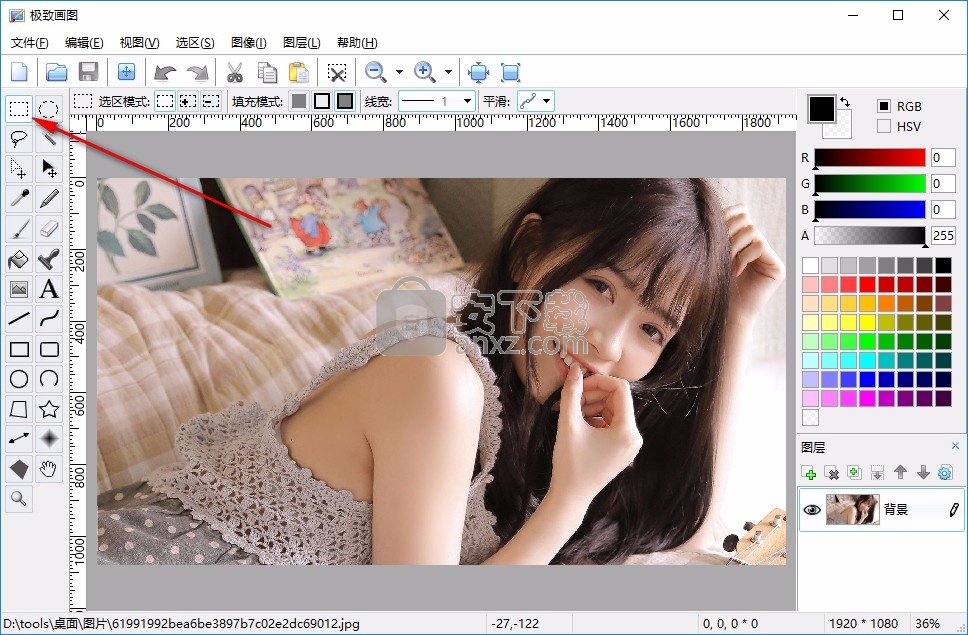Close the 图层 panel
The width and height of the screenshot is (968, 635).
(955, 446)
